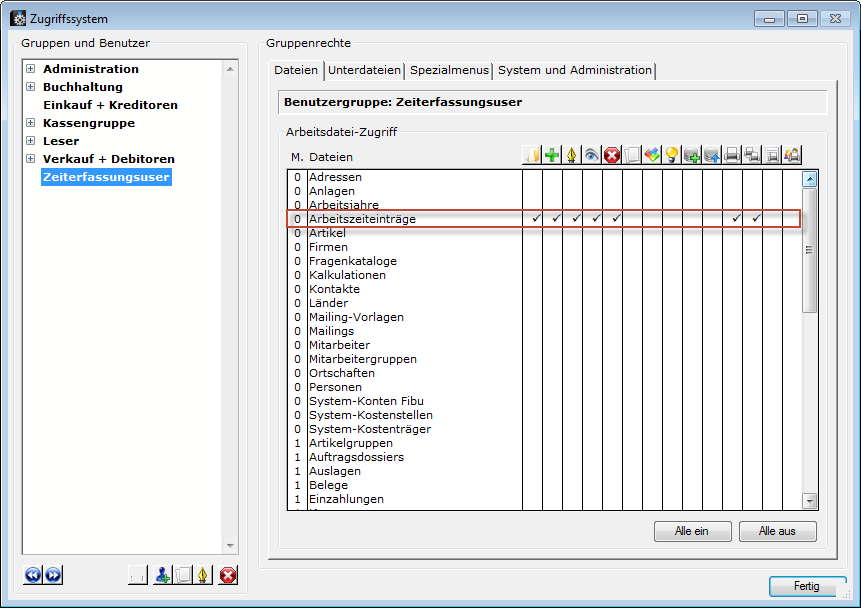Expand the Administration group

(31, 69)
